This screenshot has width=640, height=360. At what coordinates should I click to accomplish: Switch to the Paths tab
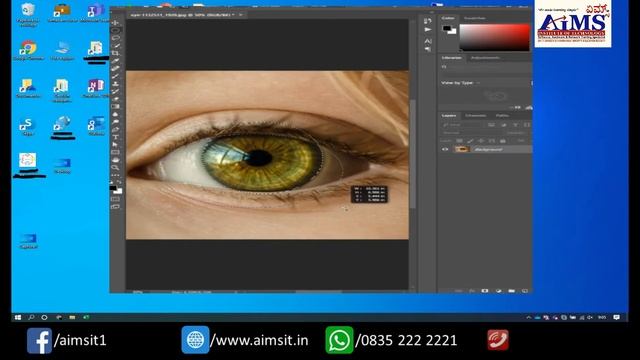pos(502,116)
